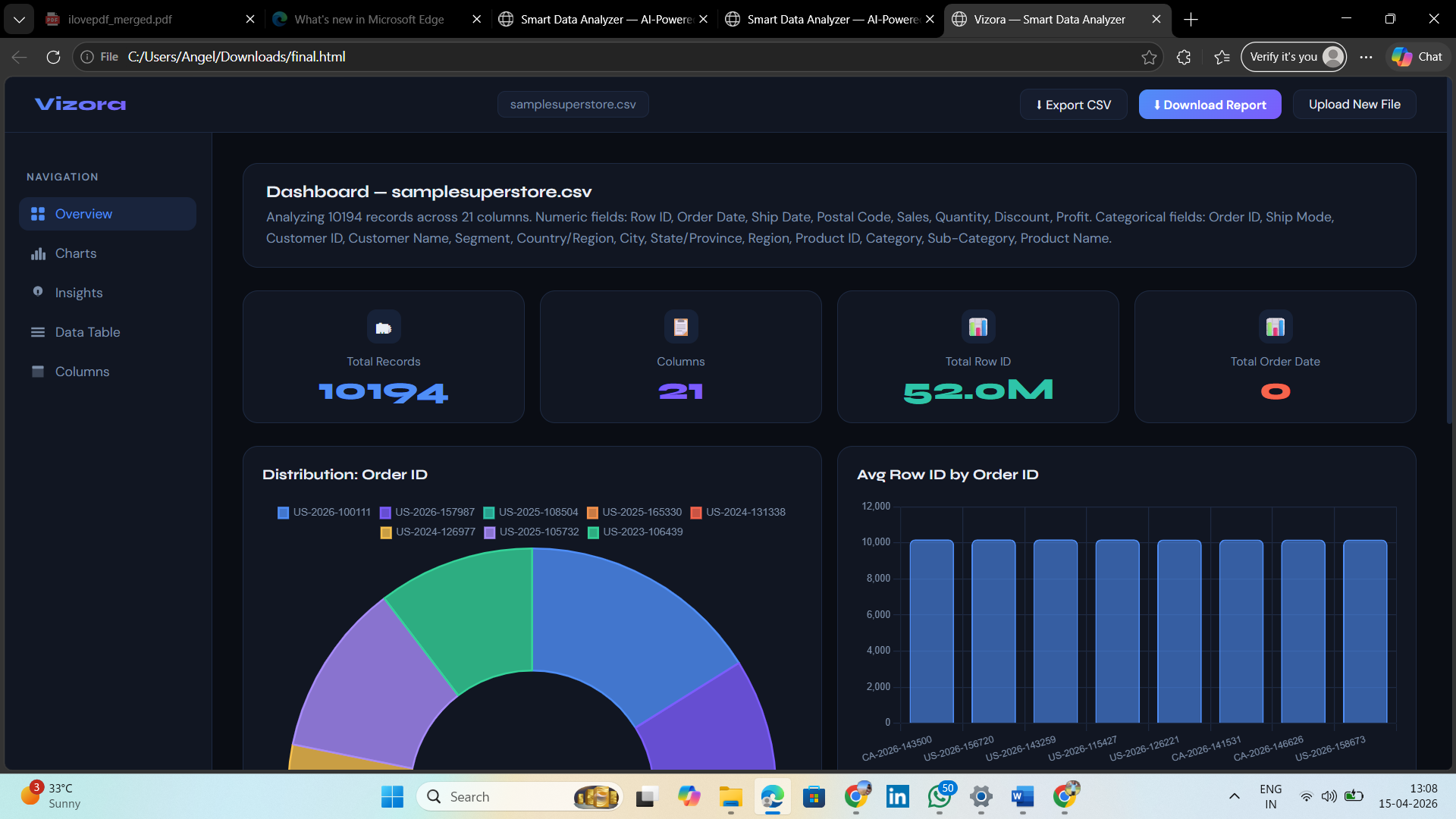This screenshot has width=1456, height=819.
Task: Go back using the browser back arrow
Action: (x=20, y=57)
